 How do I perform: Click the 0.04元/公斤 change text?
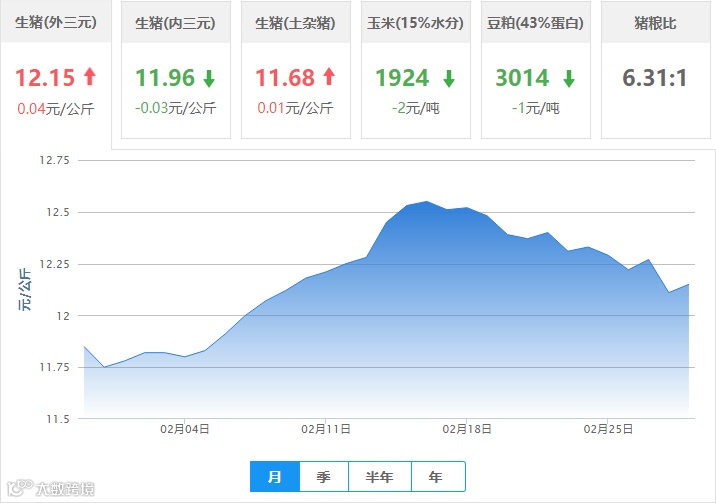[x=56, y=109]
